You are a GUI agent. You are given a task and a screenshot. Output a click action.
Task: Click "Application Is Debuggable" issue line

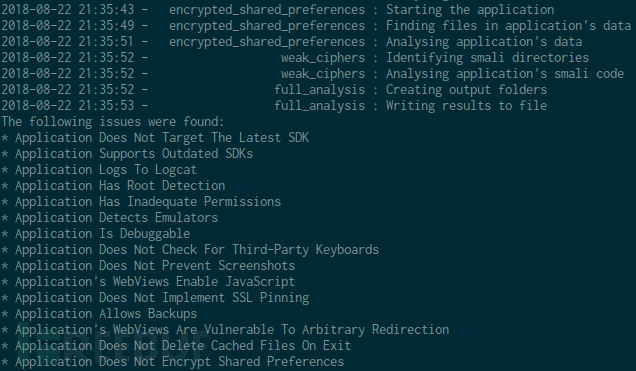tap(103, 234)
